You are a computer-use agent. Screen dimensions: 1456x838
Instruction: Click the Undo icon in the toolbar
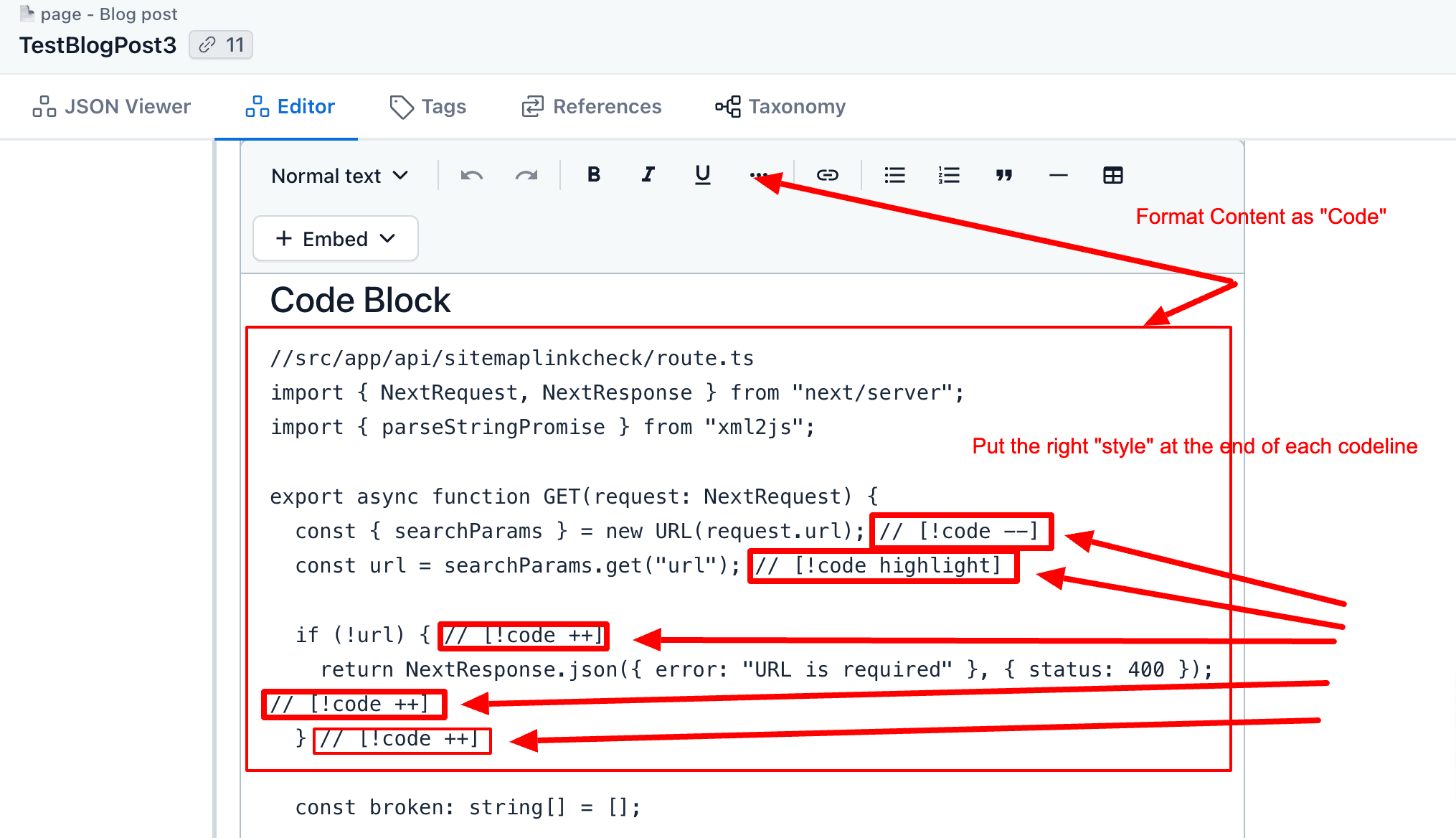tap(471, 175)
